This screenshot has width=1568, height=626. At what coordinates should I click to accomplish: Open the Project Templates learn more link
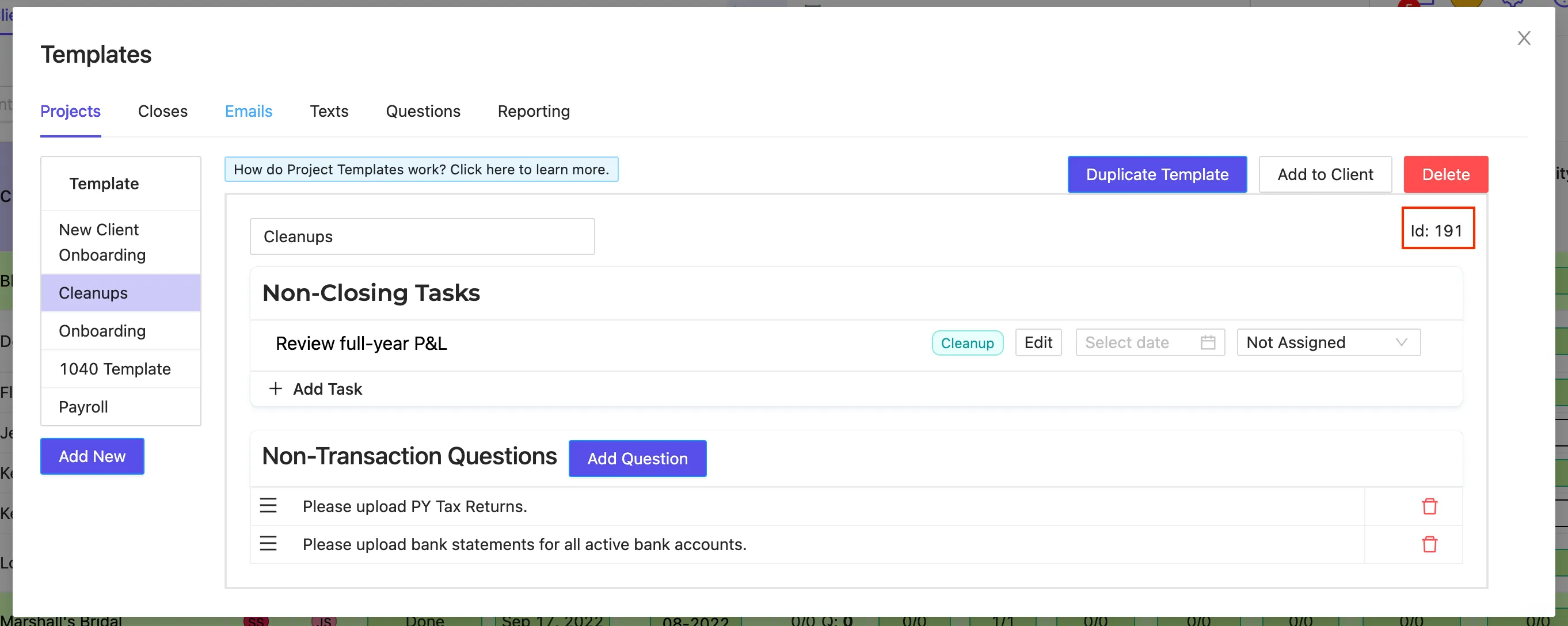tap(421, 170)
